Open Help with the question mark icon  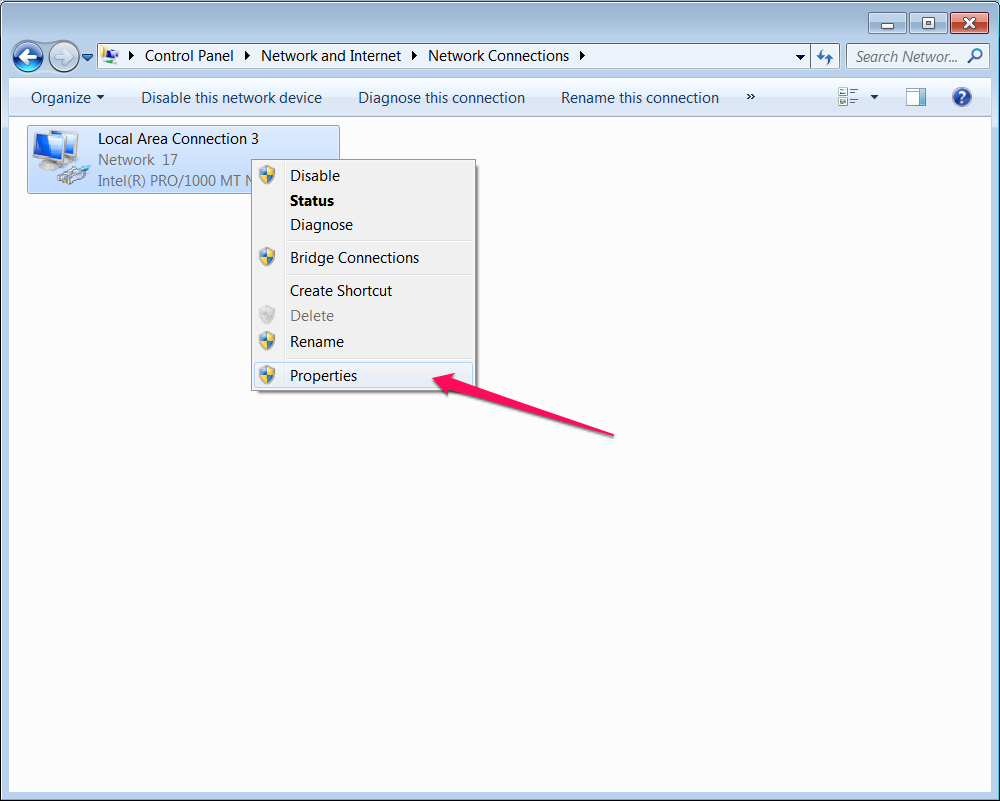[x=962, y=97]
